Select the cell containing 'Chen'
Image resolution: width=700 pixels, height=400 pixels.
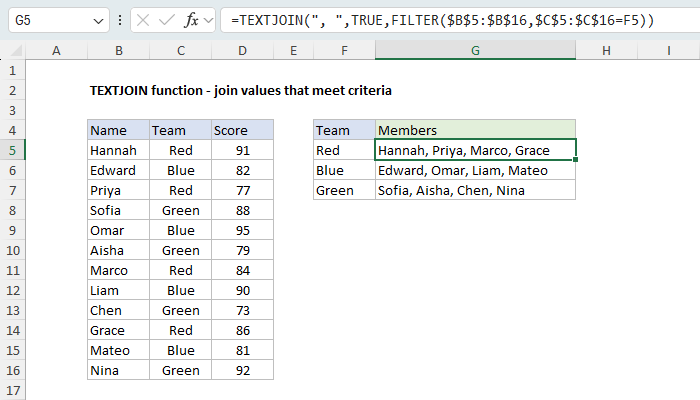(118, 310)
